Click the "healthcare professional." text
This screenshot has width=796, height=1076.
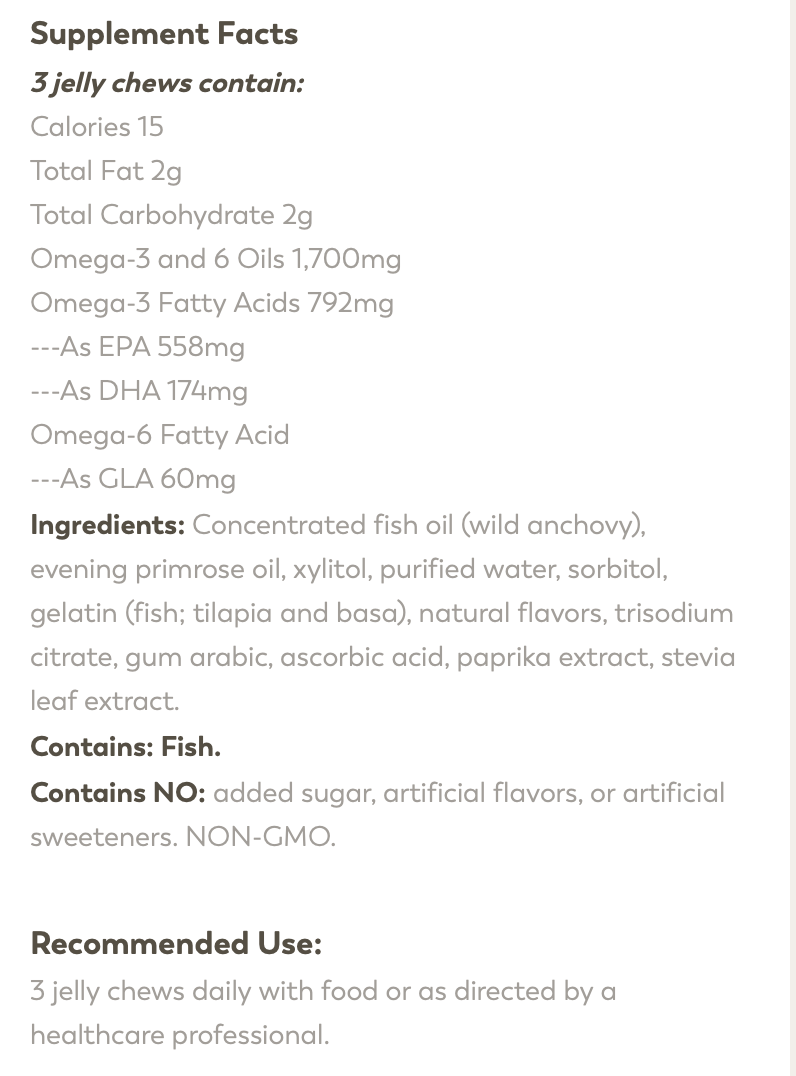[180, 1035]
